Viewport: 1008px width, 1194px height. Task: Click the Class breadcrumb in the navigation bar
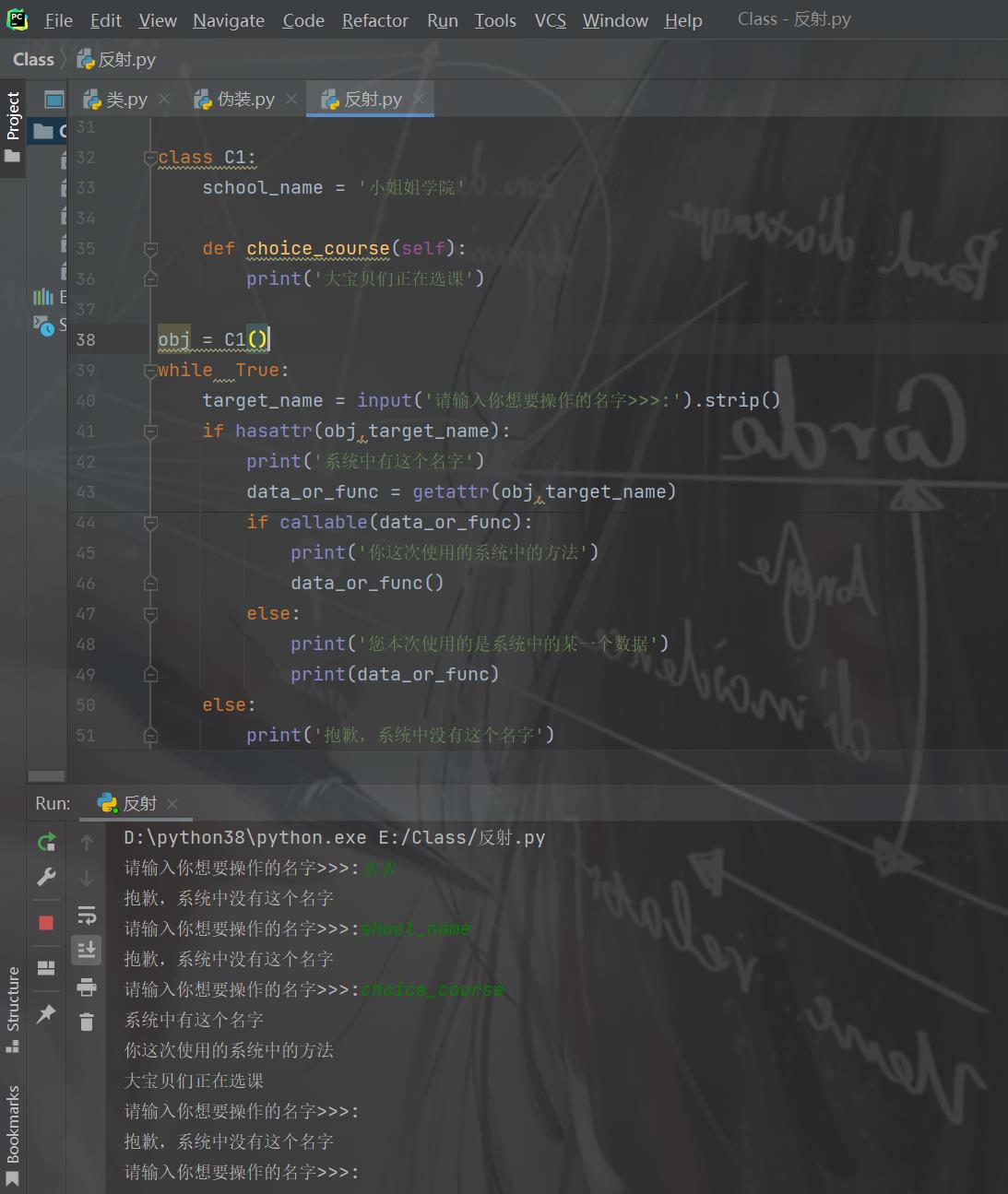(x=34, y=60)
